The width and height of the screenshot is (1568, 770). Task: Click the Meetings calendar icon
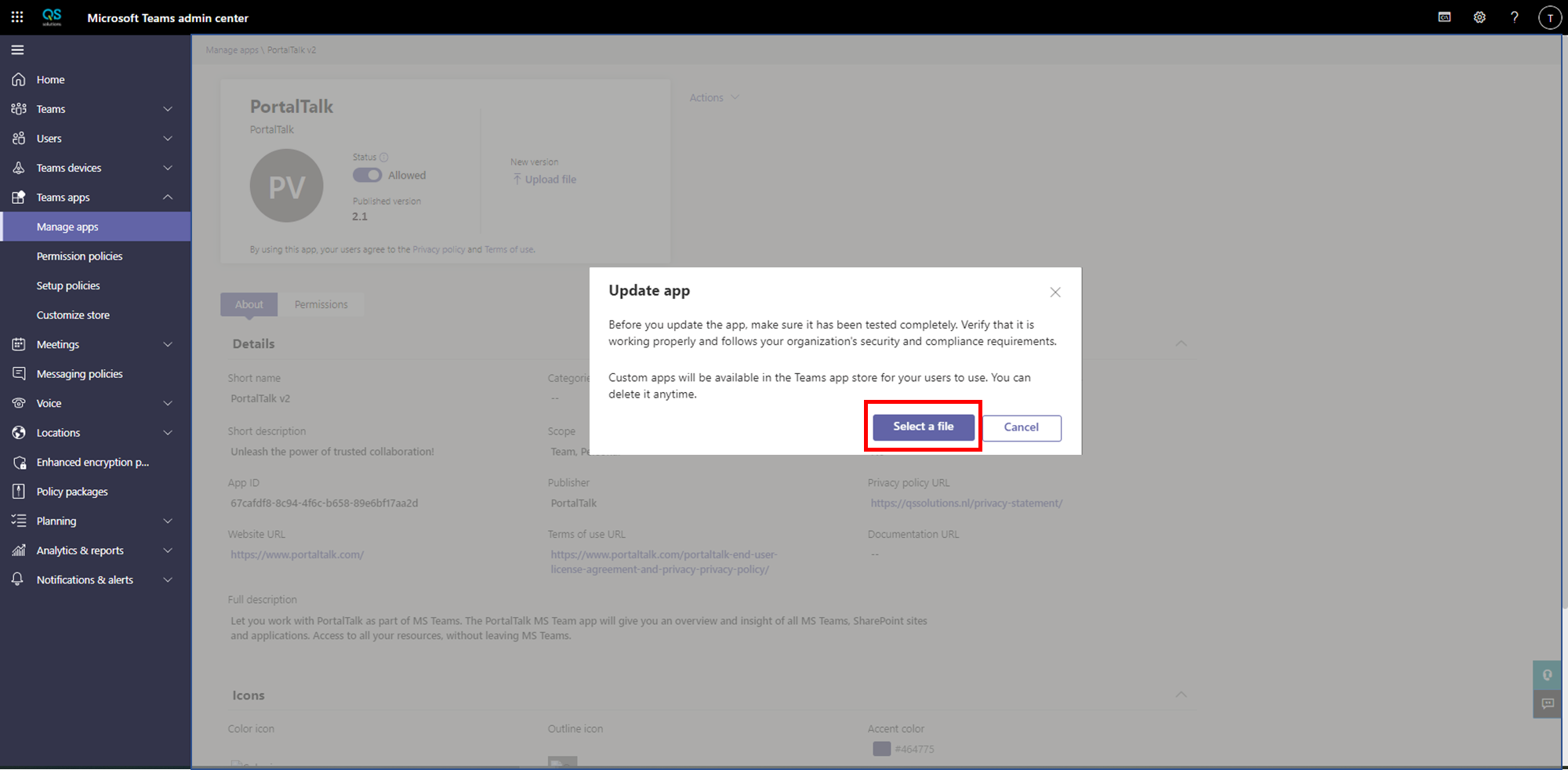19,344
